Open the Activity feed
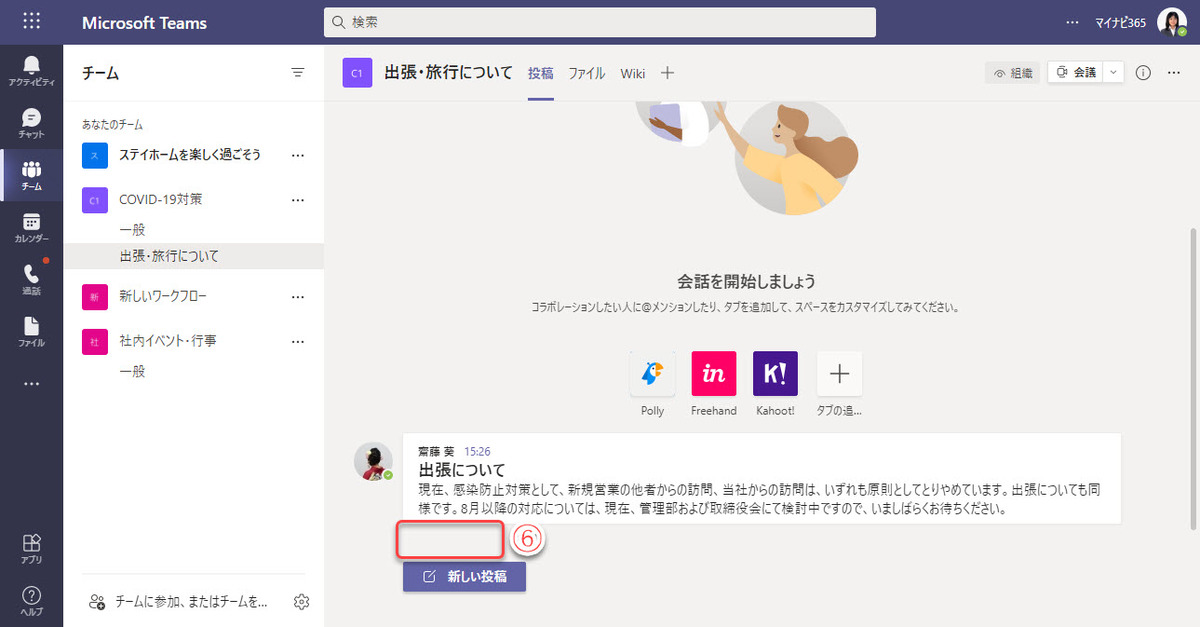Image resolution: width=1200 pixels, height=627 pixels. (31, 71)
